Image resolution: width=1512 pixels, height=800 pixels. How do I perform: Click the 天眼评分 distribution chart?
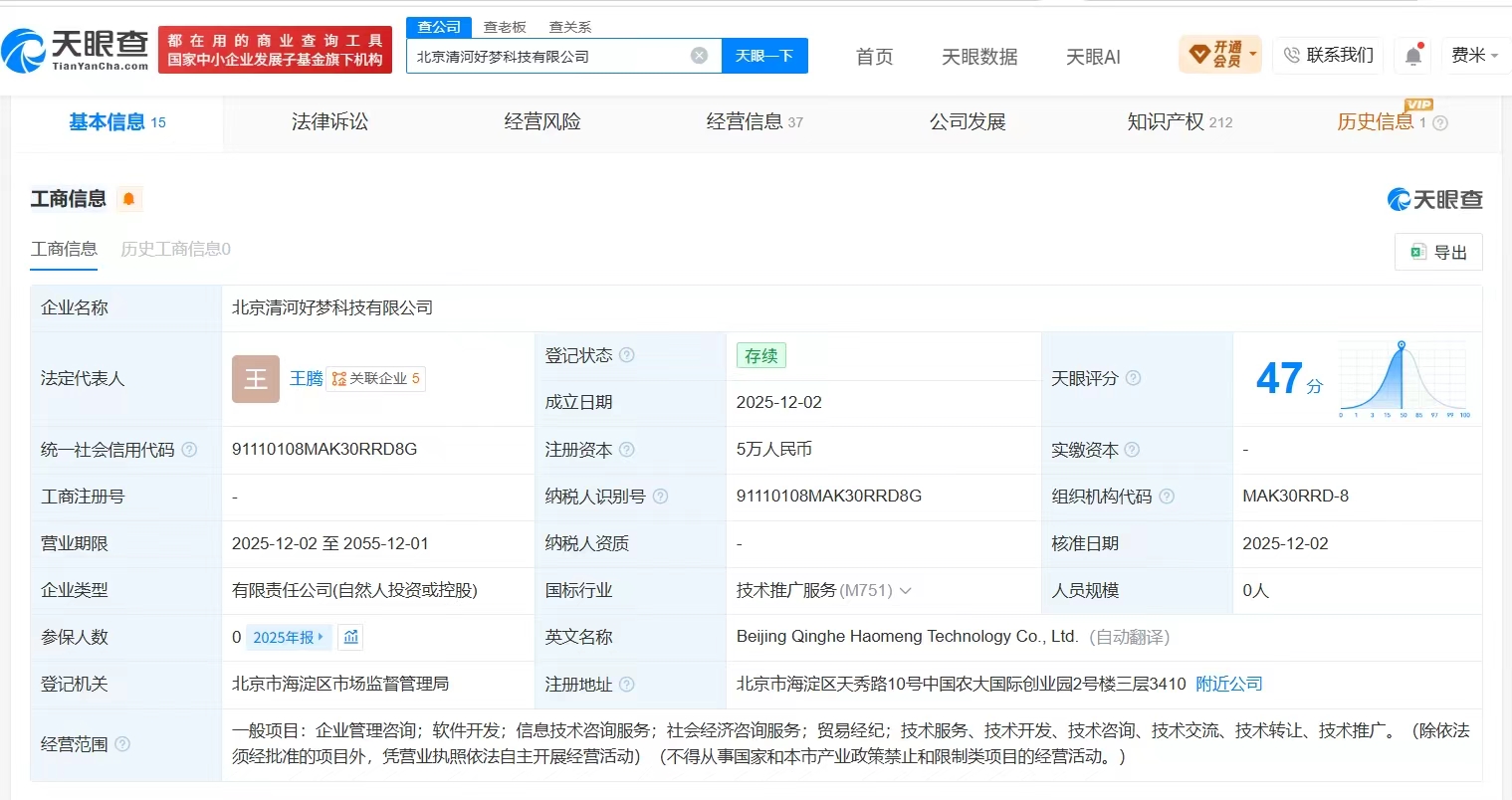(x=1404, y=379)
